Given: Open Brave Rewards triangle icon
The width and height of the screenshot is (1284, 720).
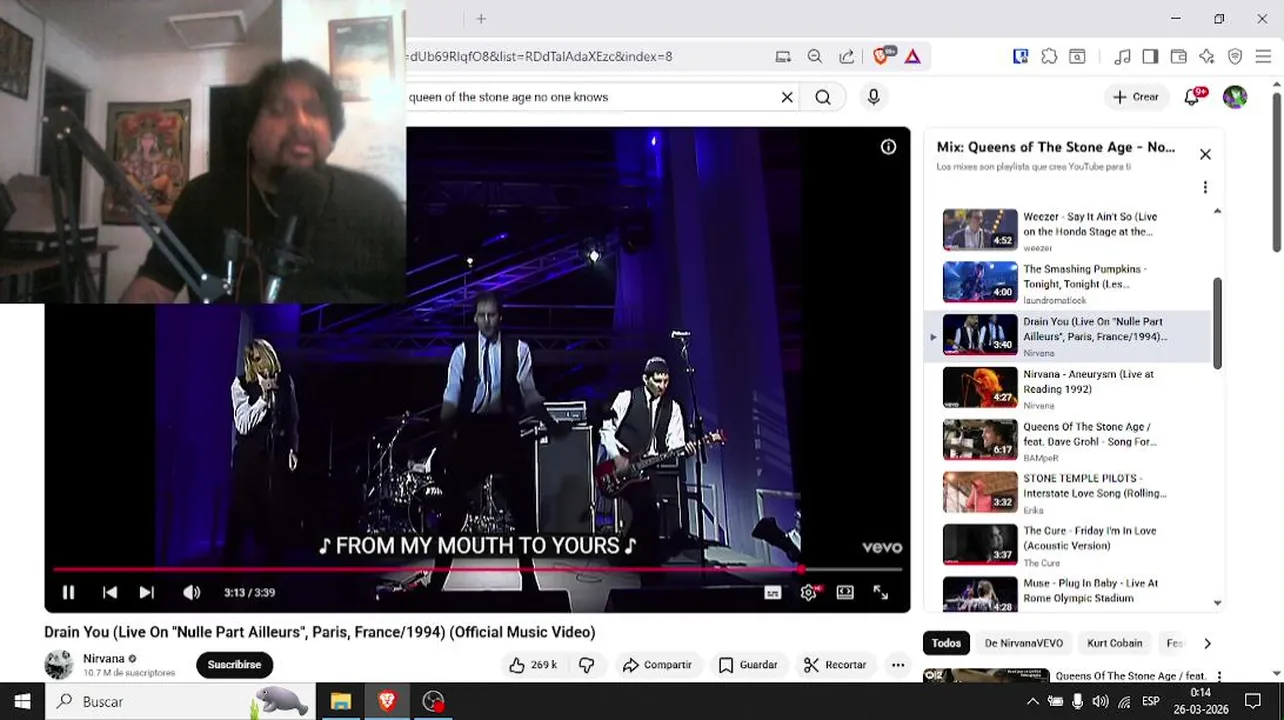Looking at the screenshot, I should pyautogui.click(x=912, y=57).
